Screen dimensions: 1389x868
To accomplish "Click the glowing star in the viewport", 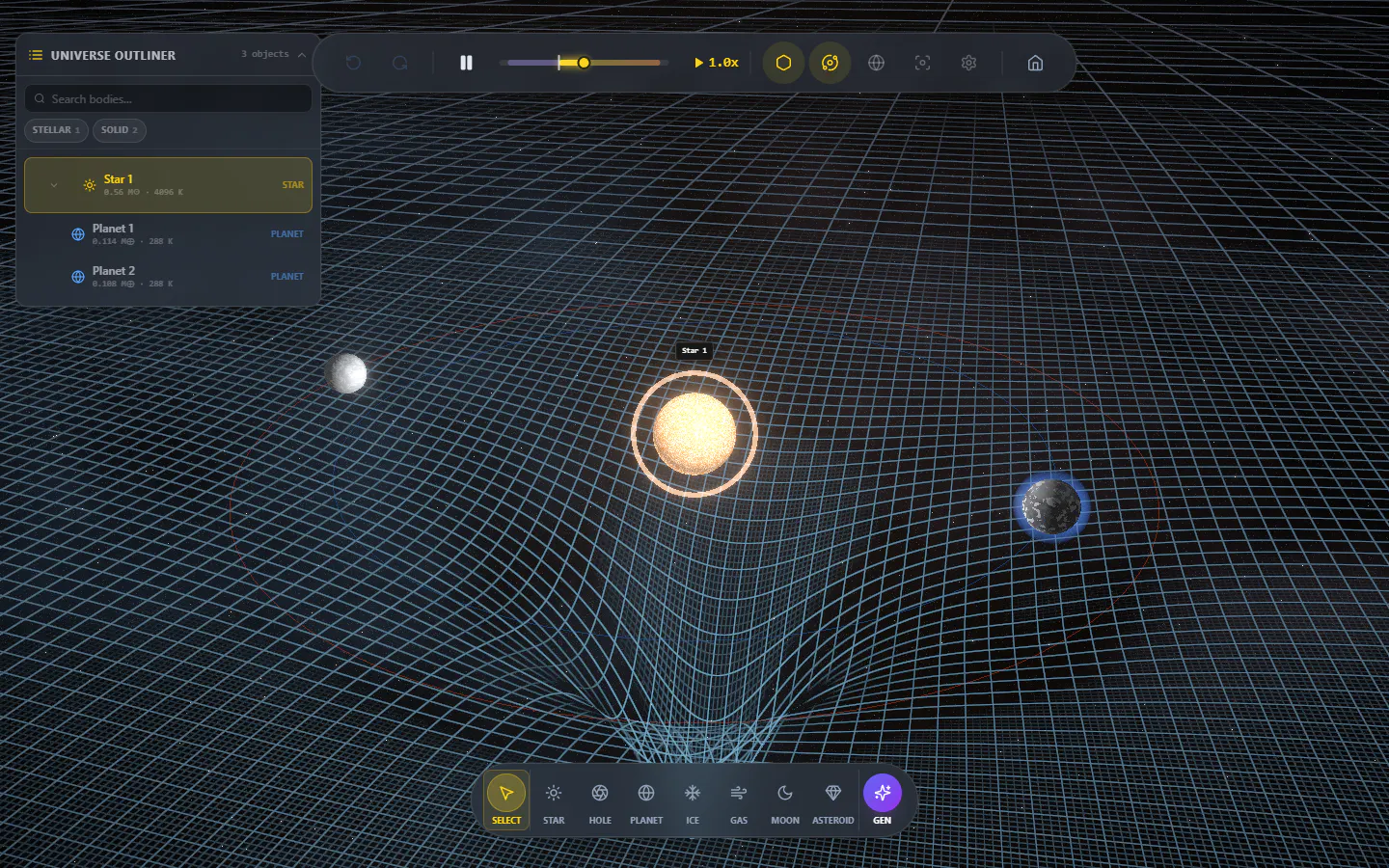I will [694, 434].
